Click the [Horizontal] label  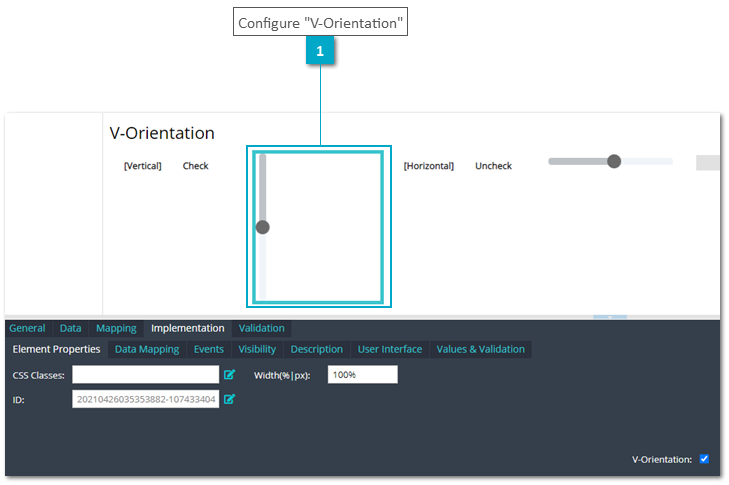pos(429,166)
